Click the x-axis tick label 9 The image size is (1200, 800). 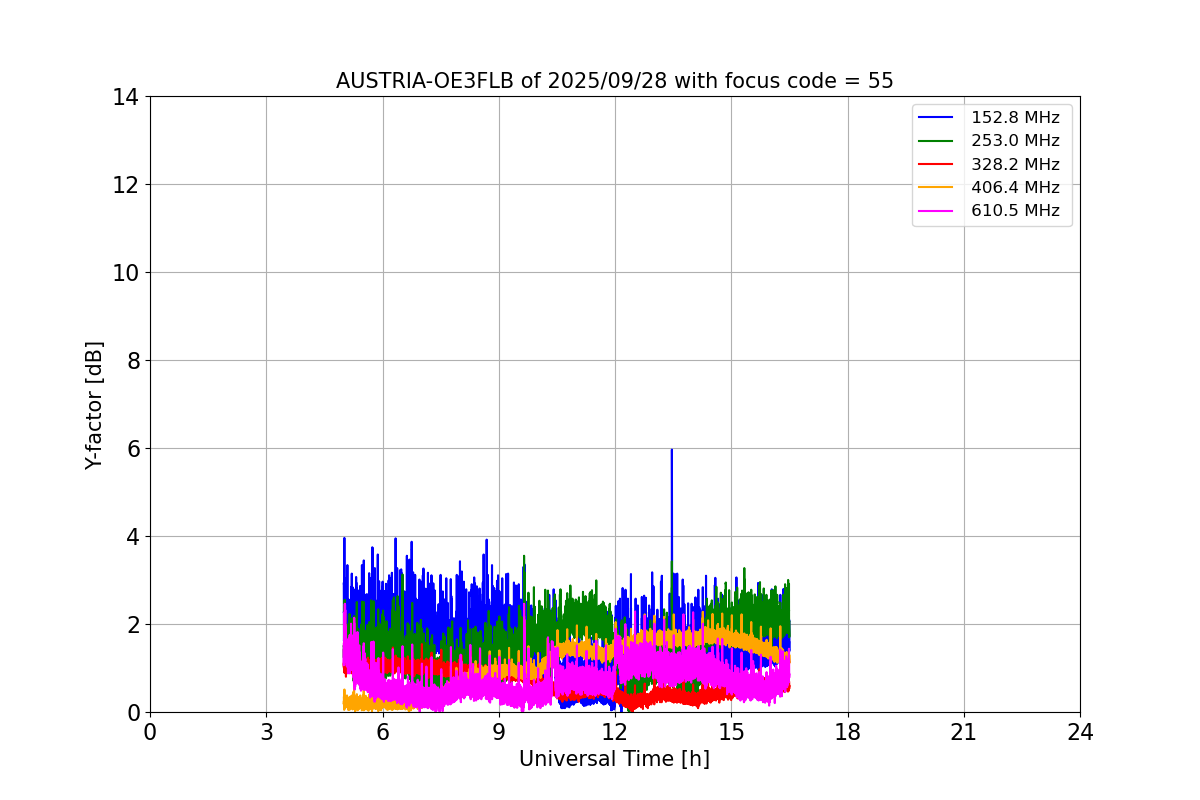(x=499, y=732)
